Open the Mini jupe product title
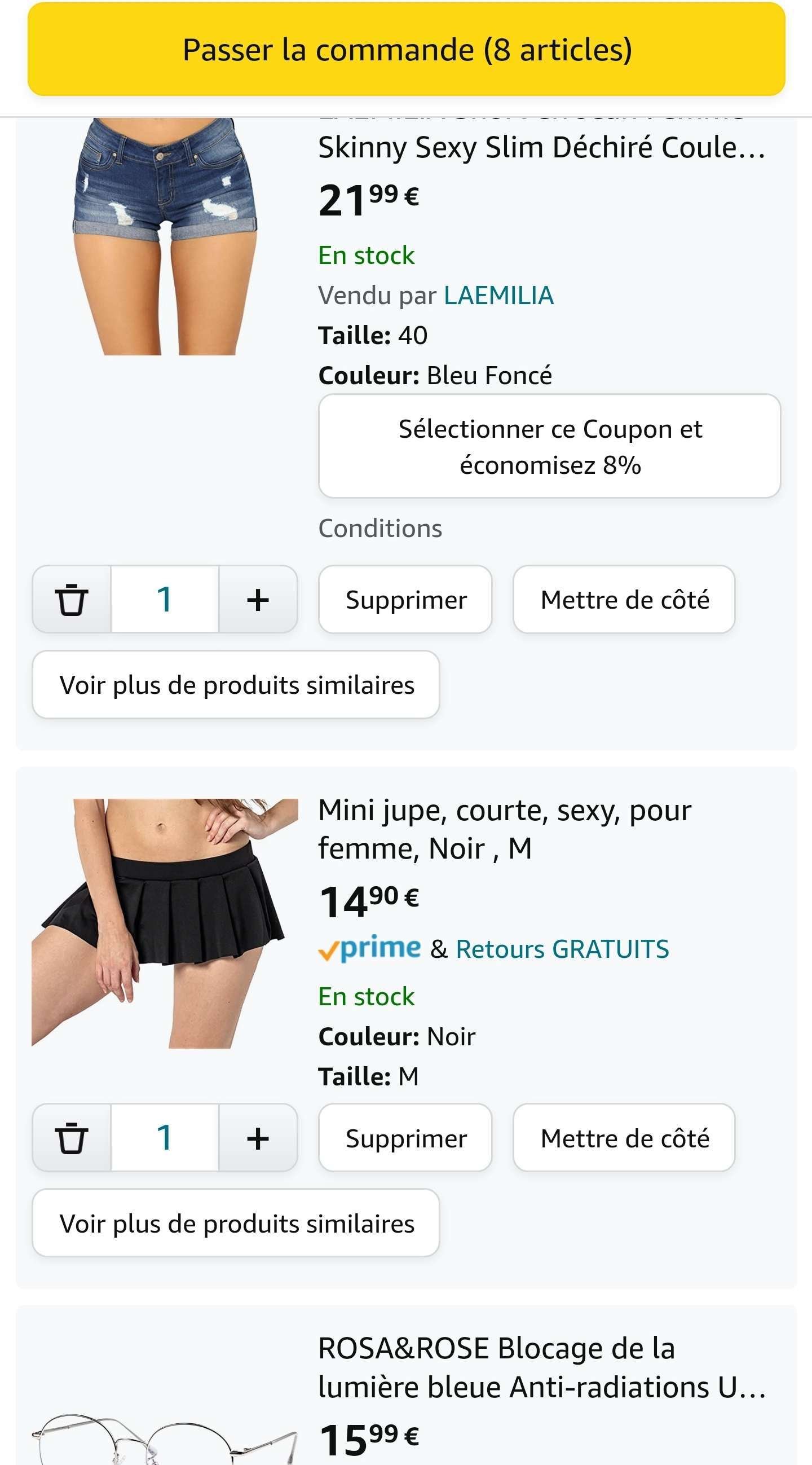The height and width of the screenshot is (1465, 812). click(x=504, y=829)
